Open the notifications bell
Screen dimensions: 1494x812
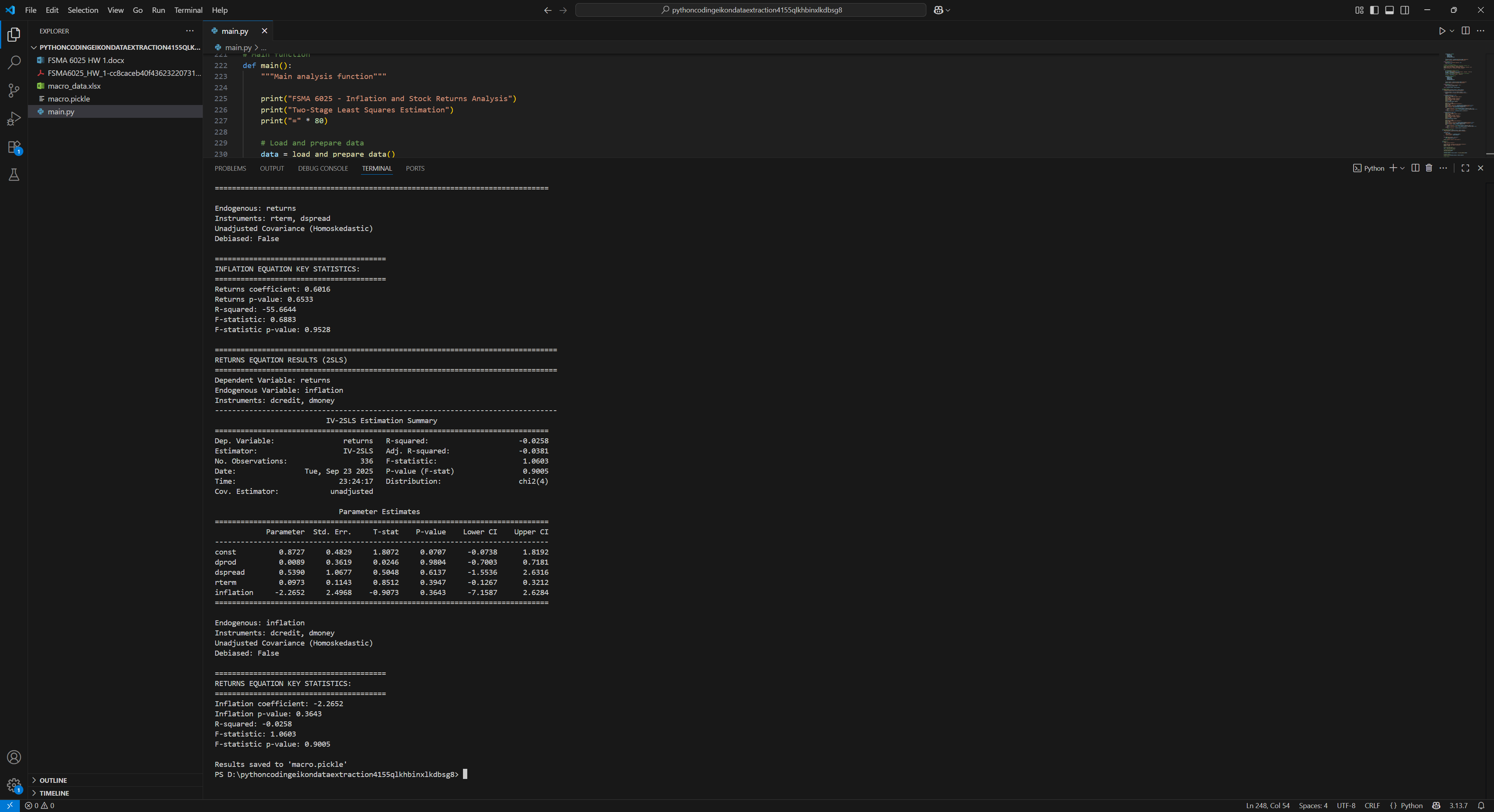point(1481,806)
